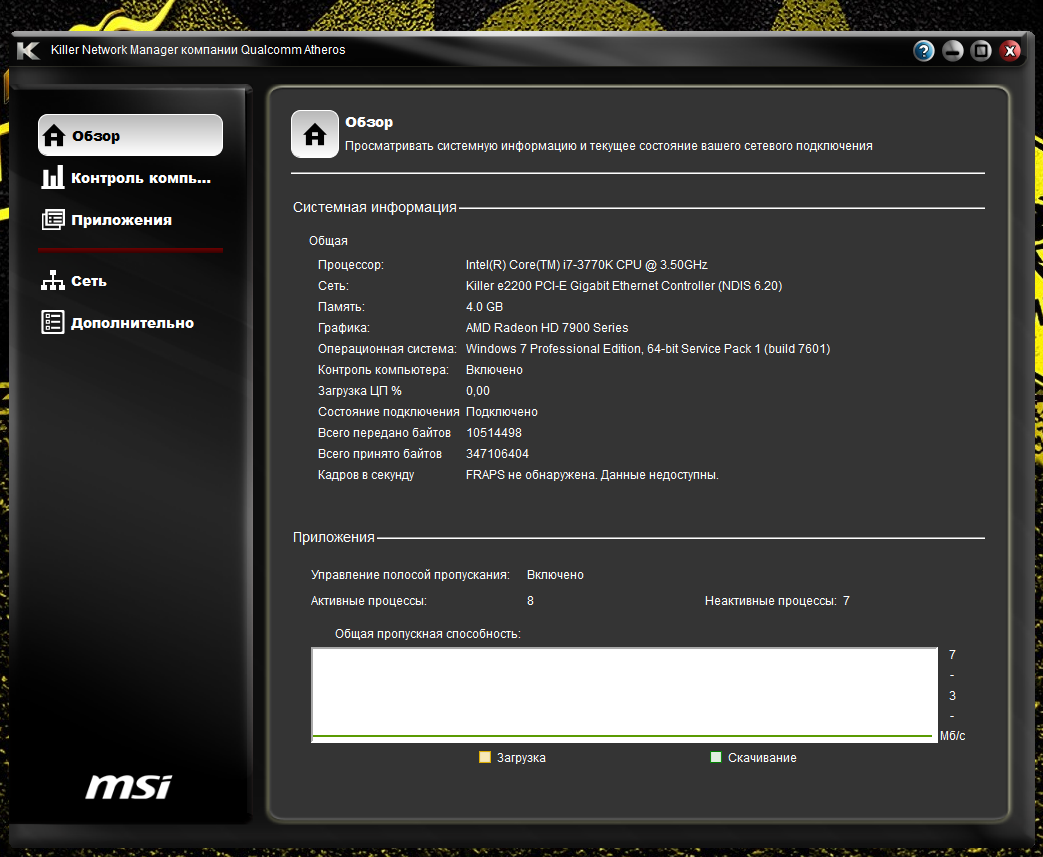1043x857 pixels.
Task: Click the Активные процессы count value
Action: point(530,601)
